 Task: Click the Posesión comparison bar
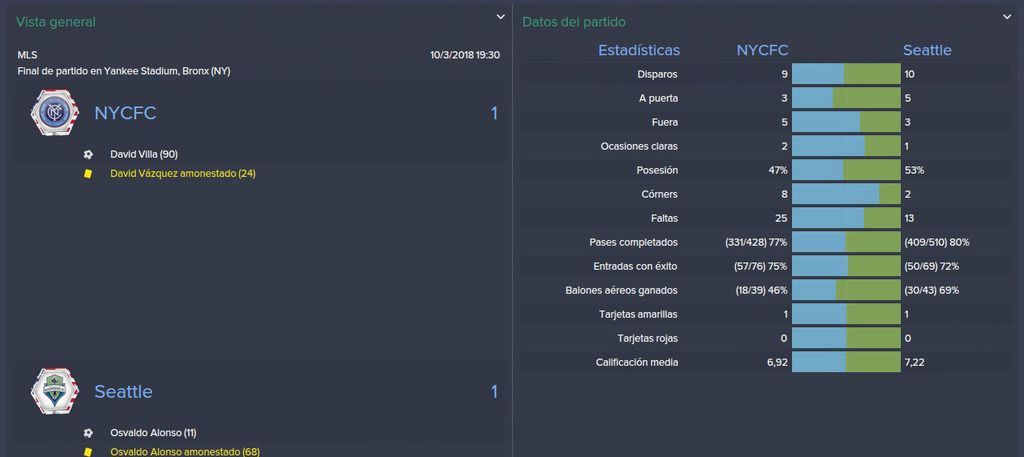846,170
